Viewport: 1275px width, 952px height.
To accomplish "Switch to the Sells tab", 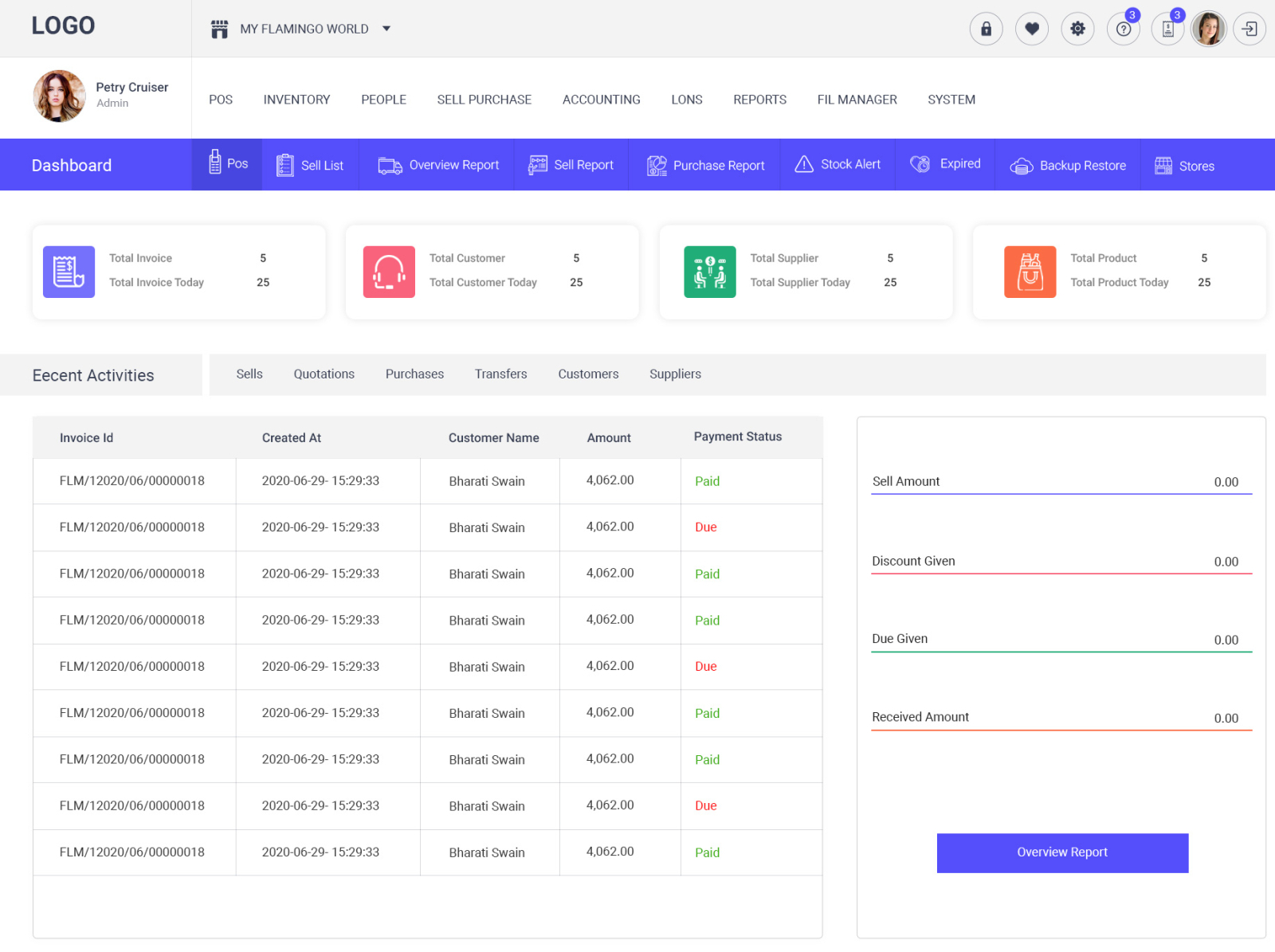I will [x=249, y=374].
